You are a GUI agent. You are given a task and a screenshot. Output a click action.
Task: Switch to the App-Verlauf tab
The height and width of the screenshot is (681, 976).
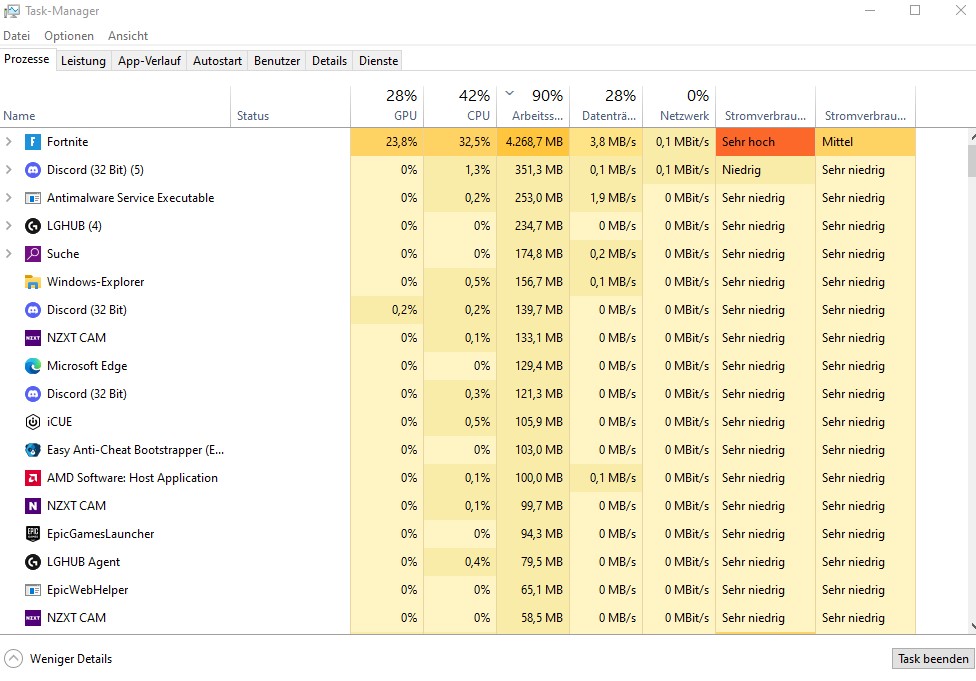click(x=149, y=61)
